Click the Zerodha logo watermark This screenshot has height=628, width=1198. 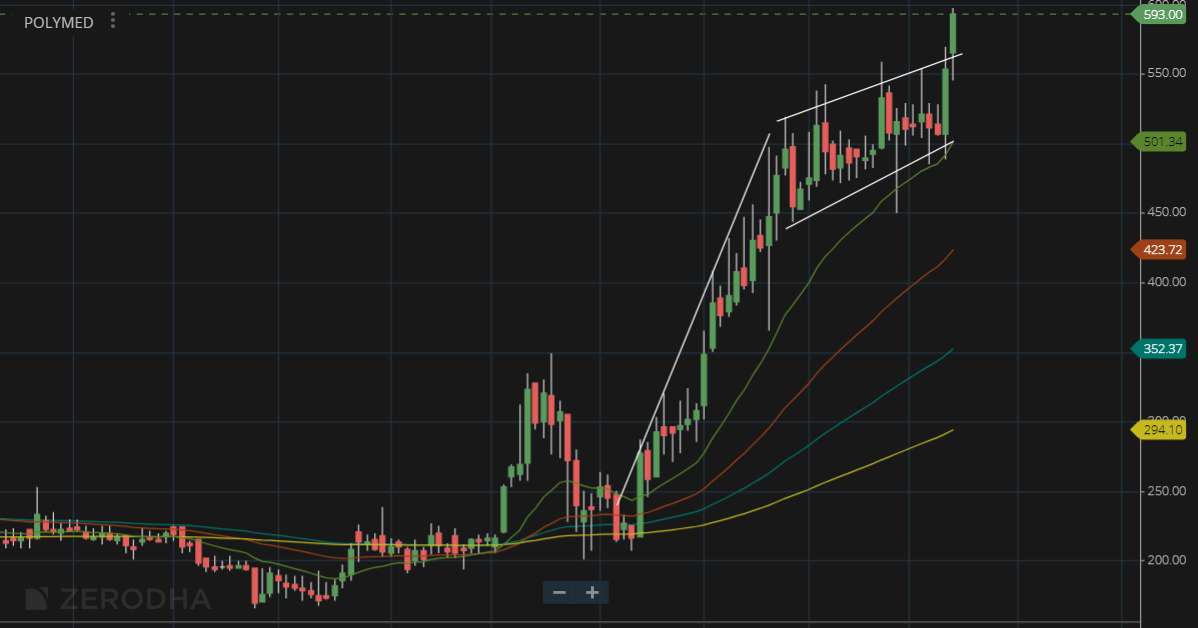click(x=118, y=599)
